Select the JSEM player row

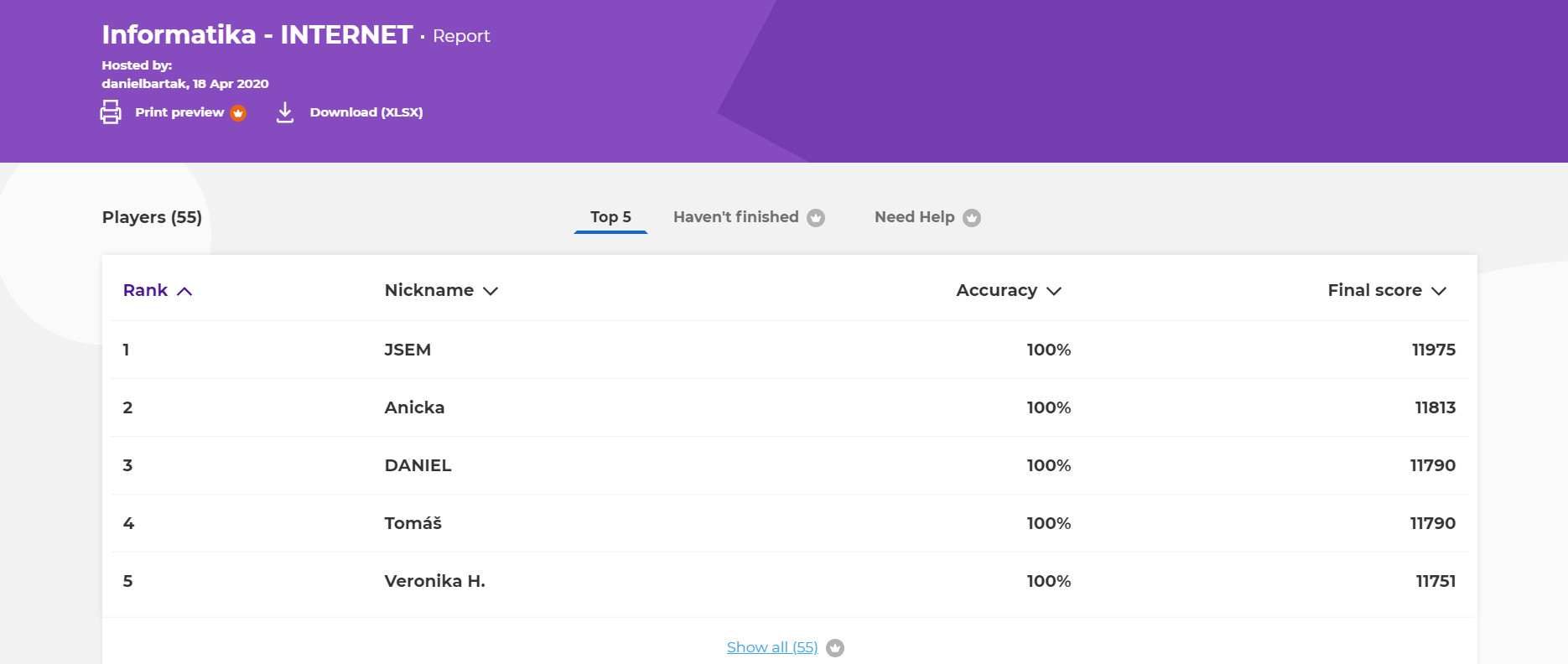click(408, 350)
